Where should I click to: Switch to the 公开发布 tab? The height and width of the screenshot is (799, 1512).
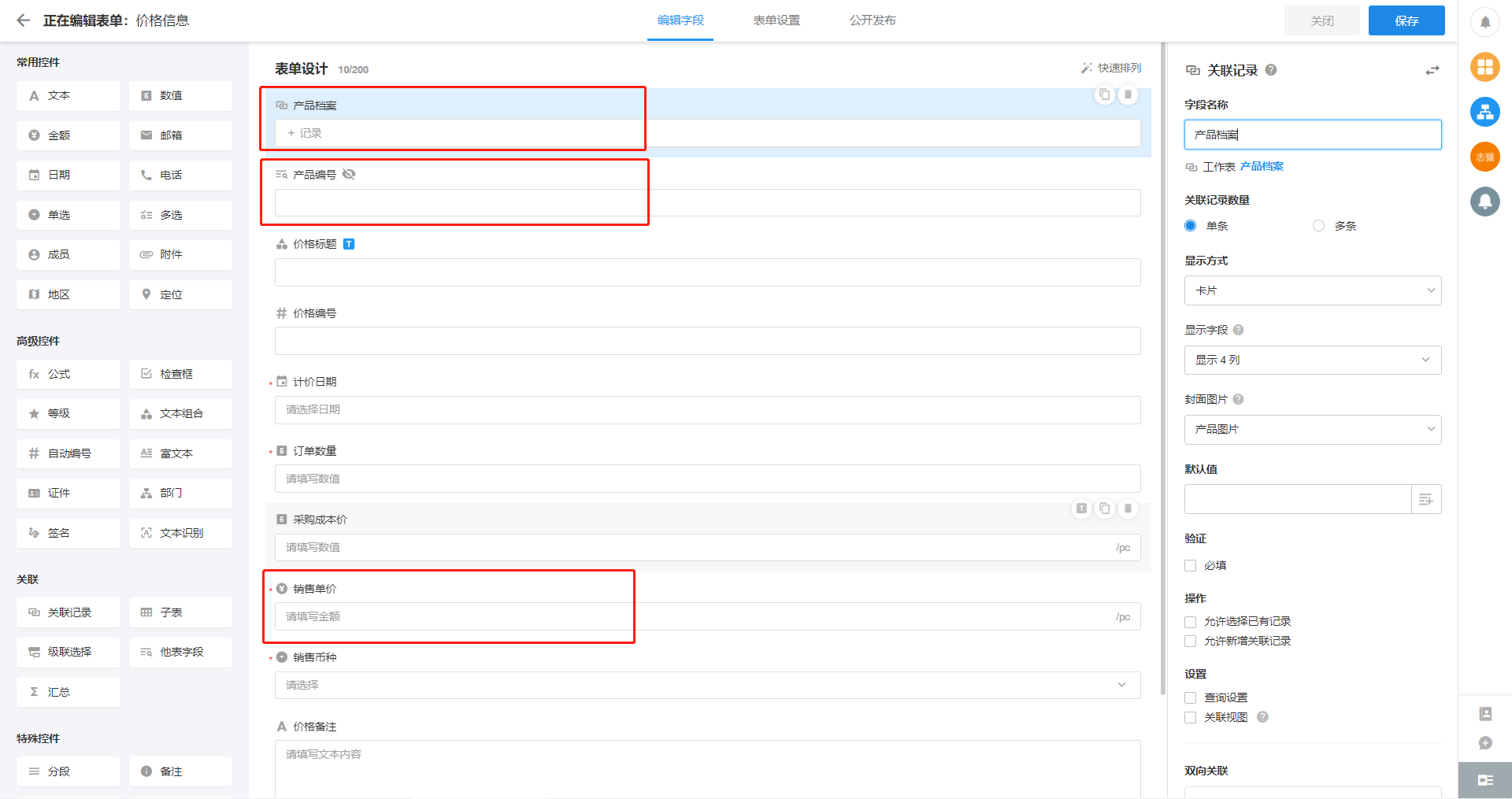[873, 20]
